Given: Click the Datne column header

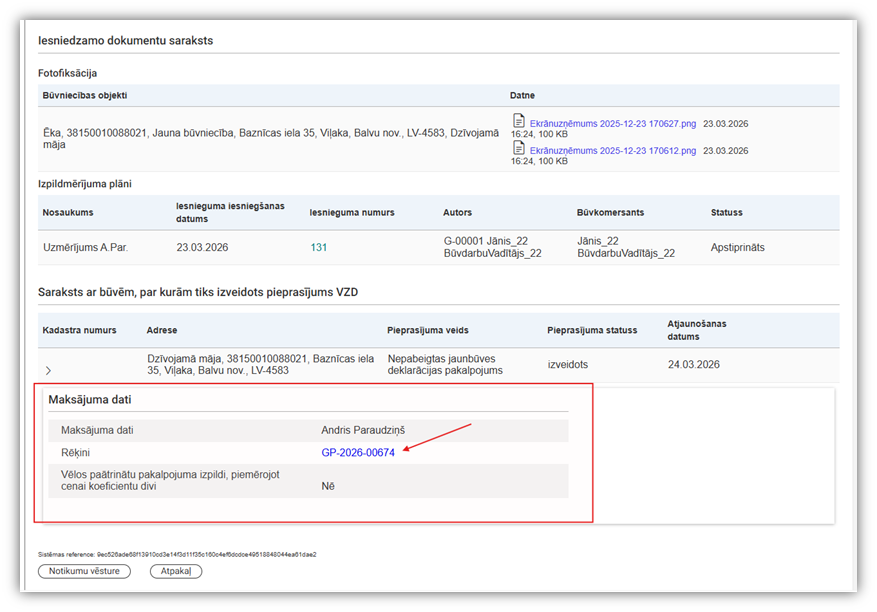Looking at the screenshot, I should pos(523,96).
